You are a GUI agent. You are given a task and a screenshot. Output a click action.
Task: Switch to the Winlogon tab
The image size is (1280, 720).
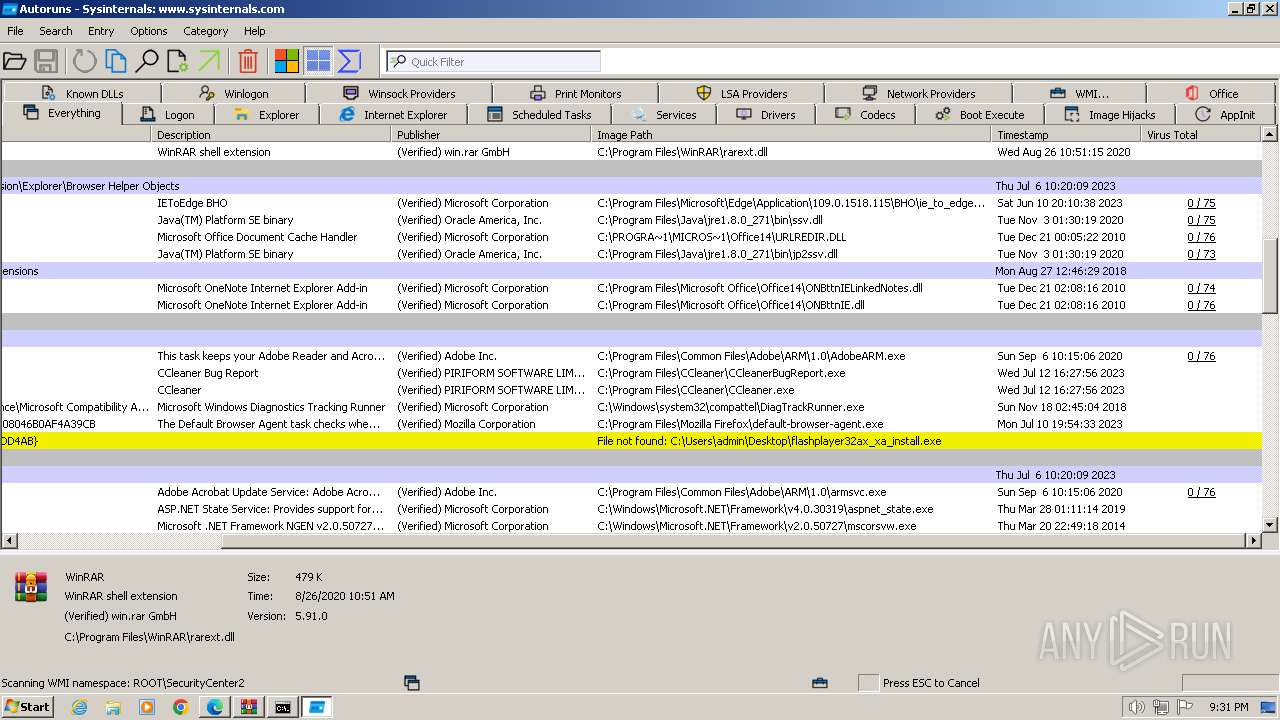234,93
